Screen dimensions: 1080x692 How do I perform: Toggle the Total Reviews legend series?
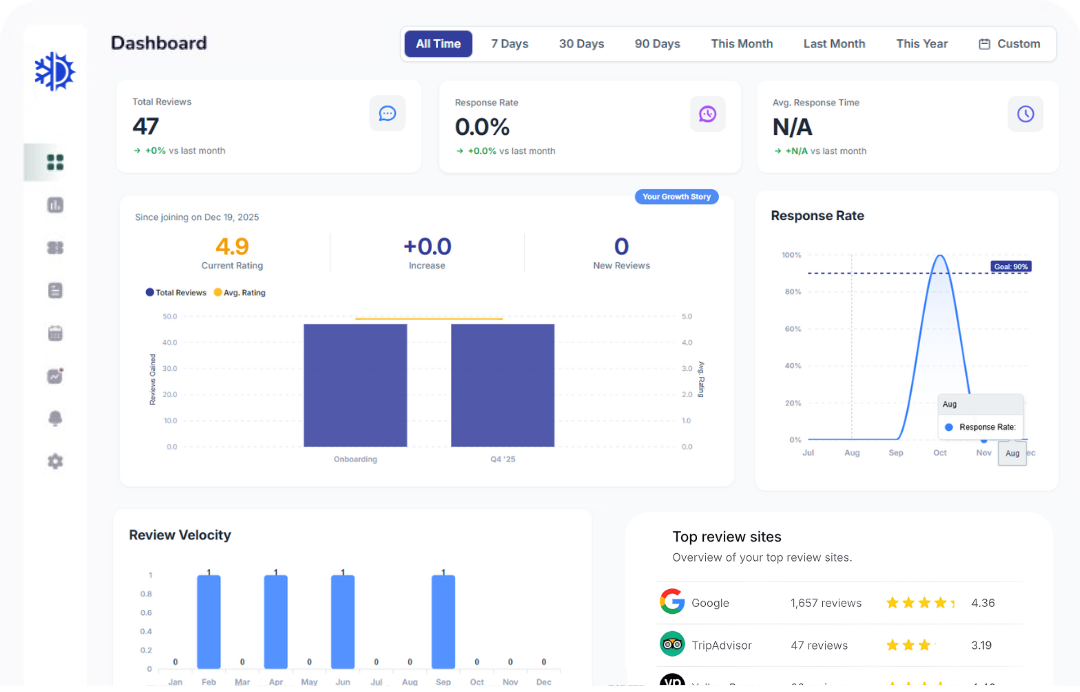(x=176, y=293)
